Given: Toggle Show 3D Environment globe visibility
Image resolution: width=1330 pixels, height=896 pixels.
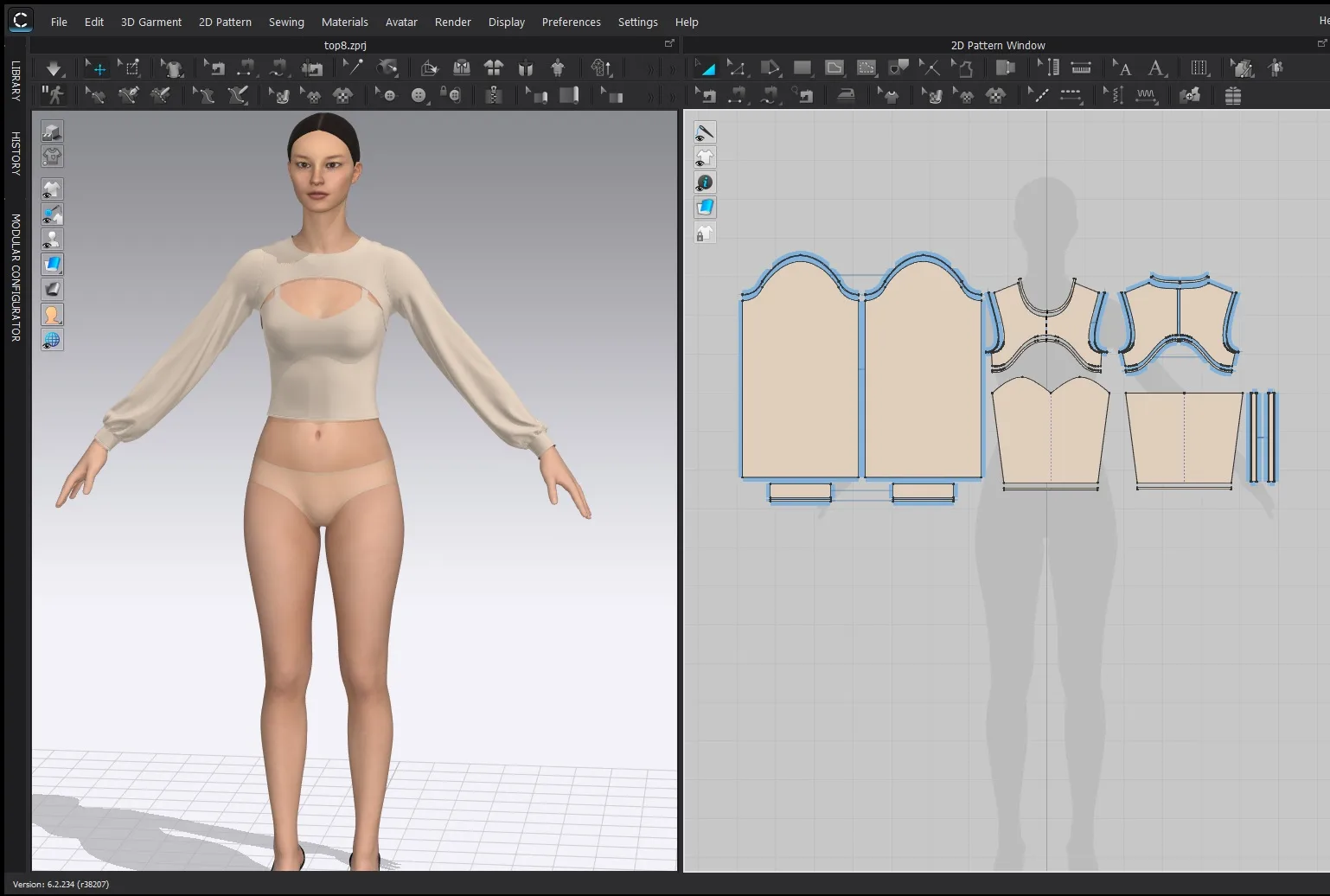Looking at the screenshot, I should click(x=53, y=340).
